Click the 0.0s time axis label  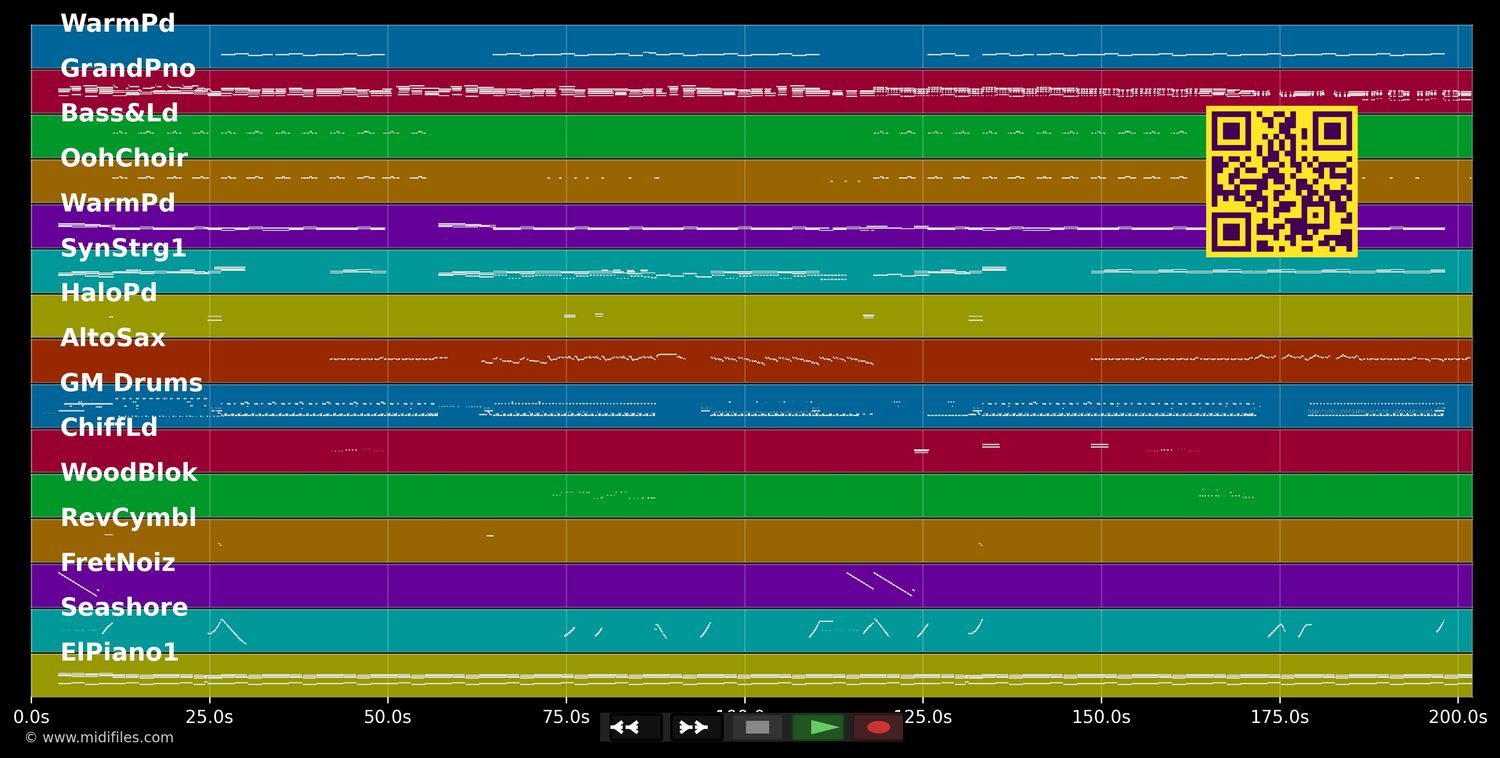coord(31,717)
